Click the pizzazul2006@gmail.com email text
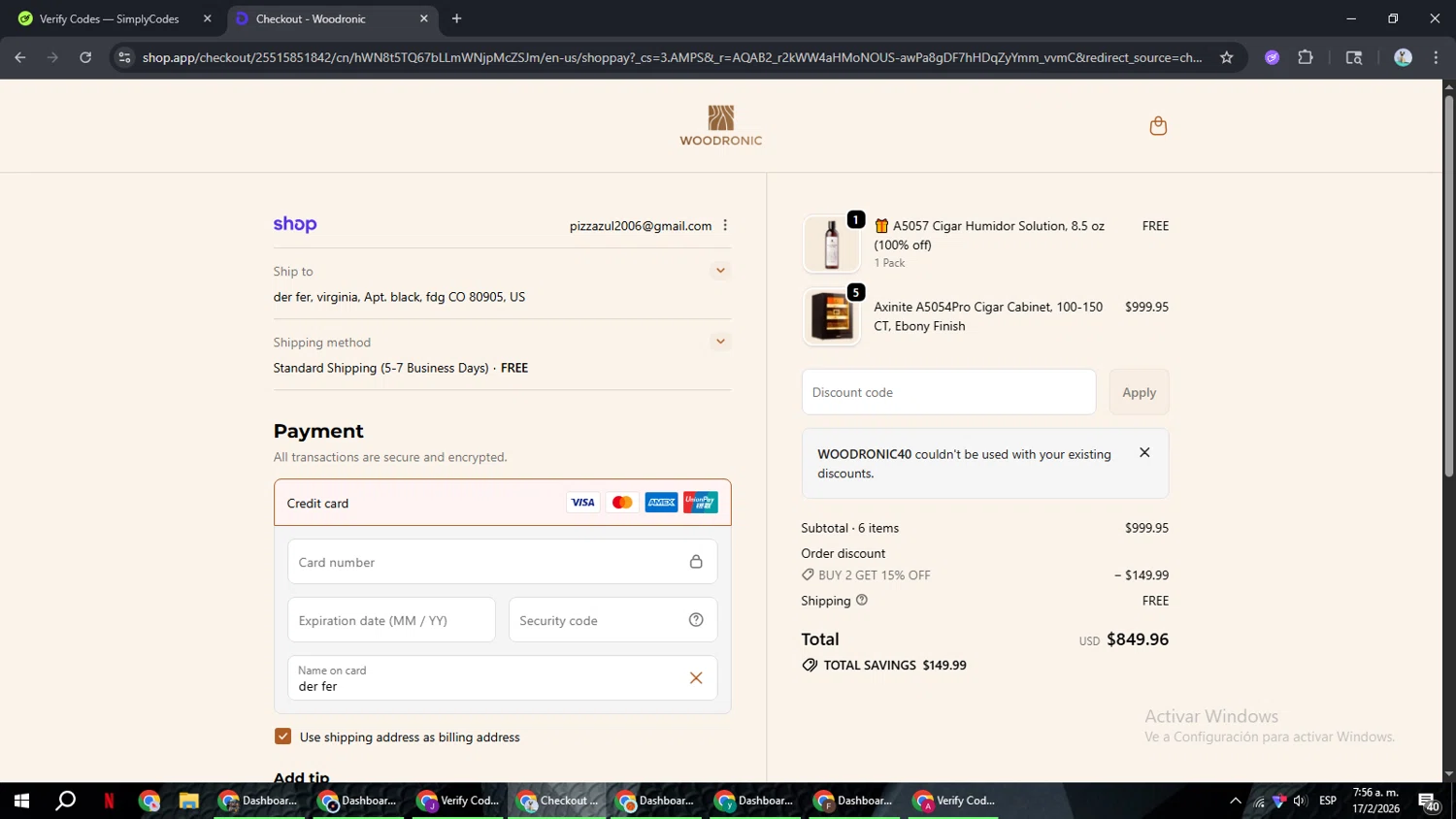The width and height of the screenshot is (1456, 819). (x=641, y=226)
